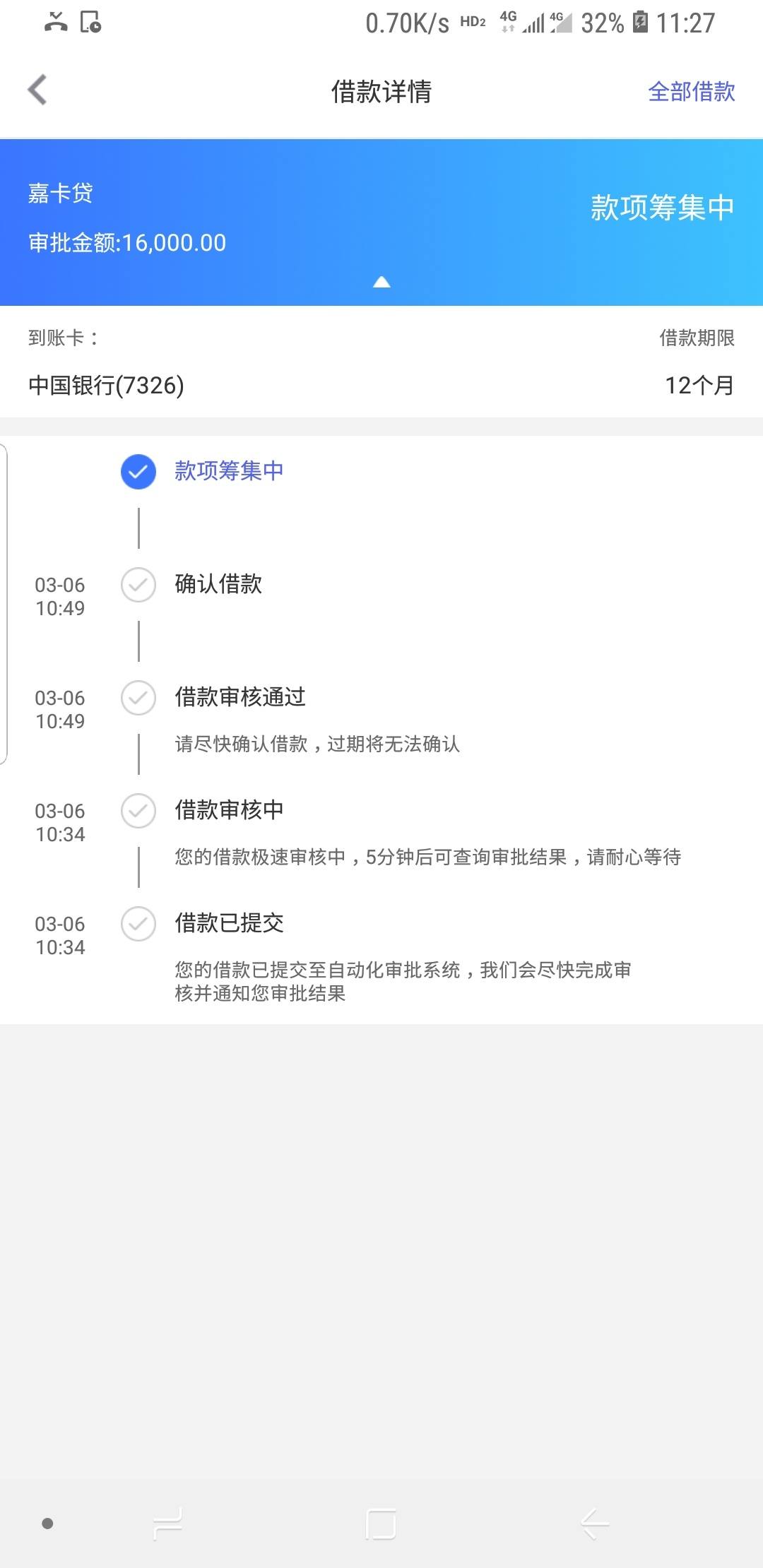Tap navigation bar dot button
The height and width of the screenshot is (1568, 763).
click(x=48, y=1524)
